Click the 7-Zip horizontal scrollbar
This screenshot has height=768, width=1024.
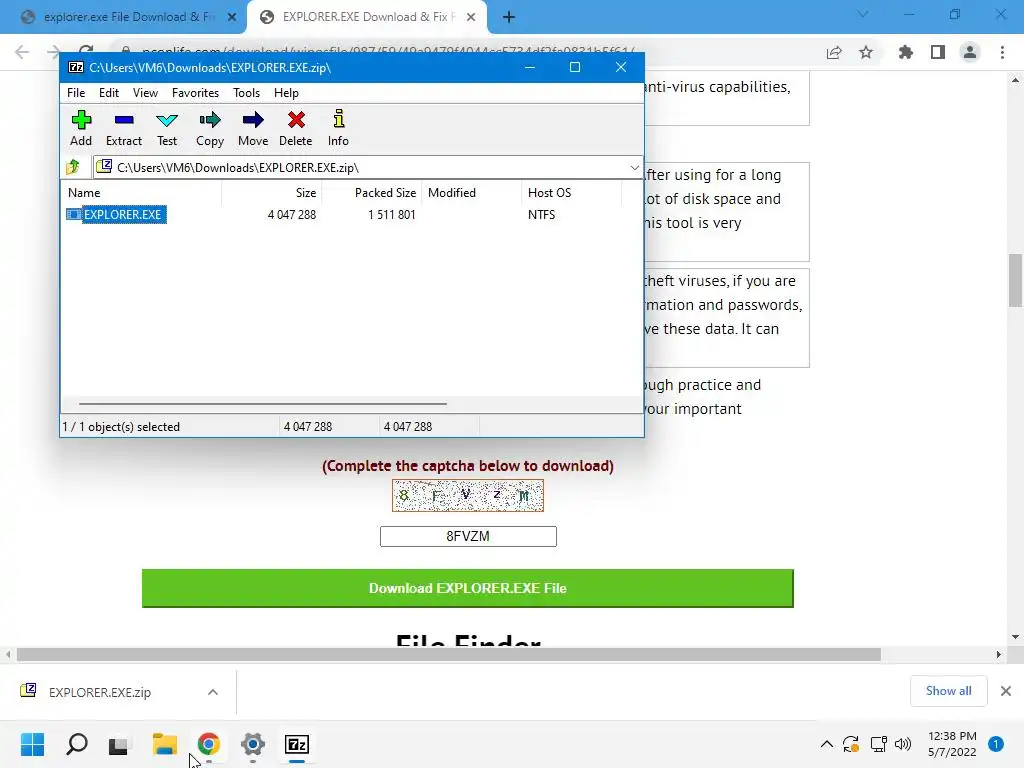(263, 404)
